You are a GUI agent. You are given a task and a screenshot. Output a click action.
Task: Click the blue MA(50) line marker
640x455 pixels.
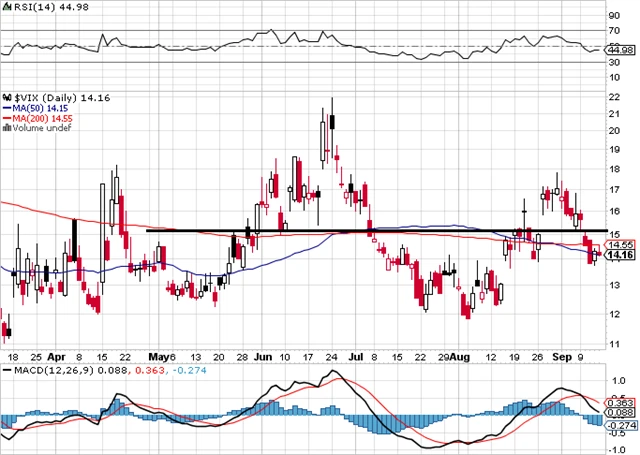[x=5, y=108]
